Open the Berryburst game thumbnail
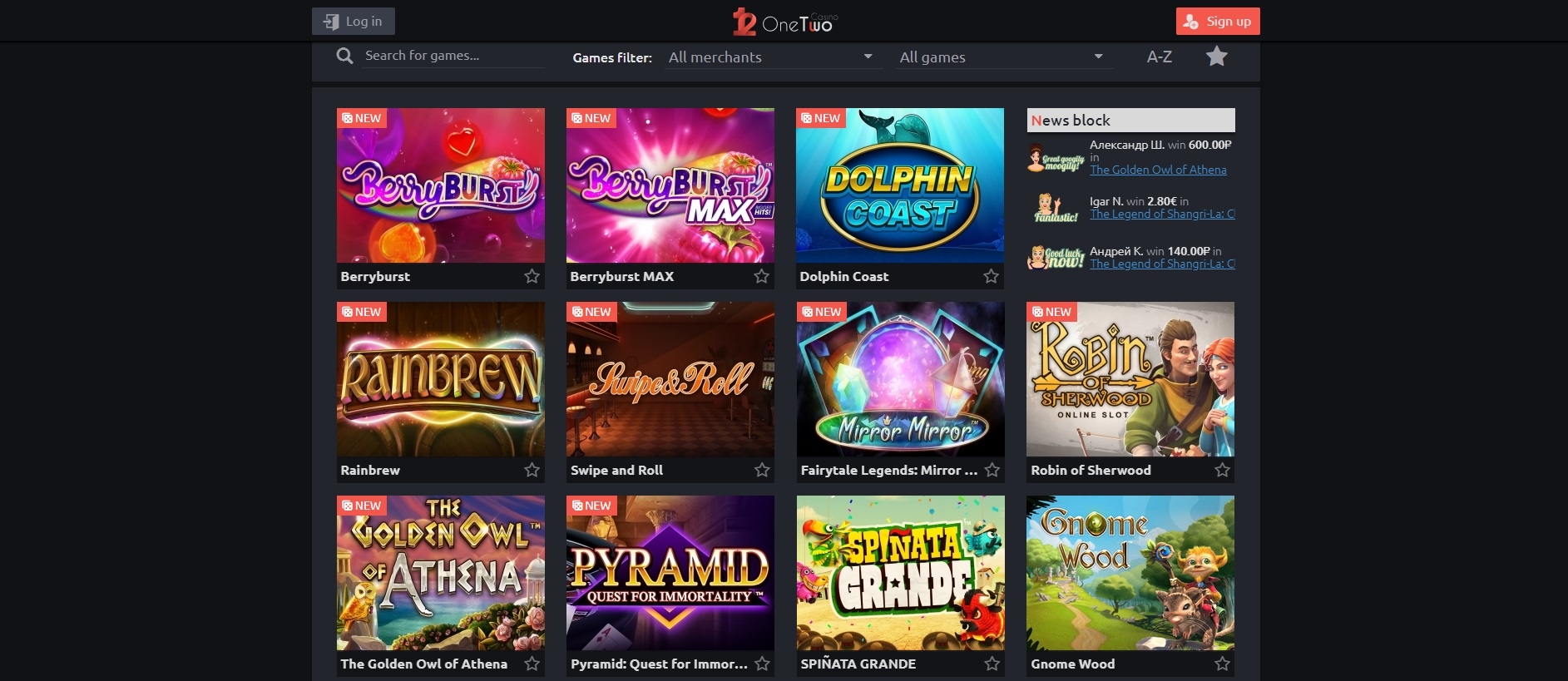Viewport: 1568px width, 681px height. (x=441, y=185)
